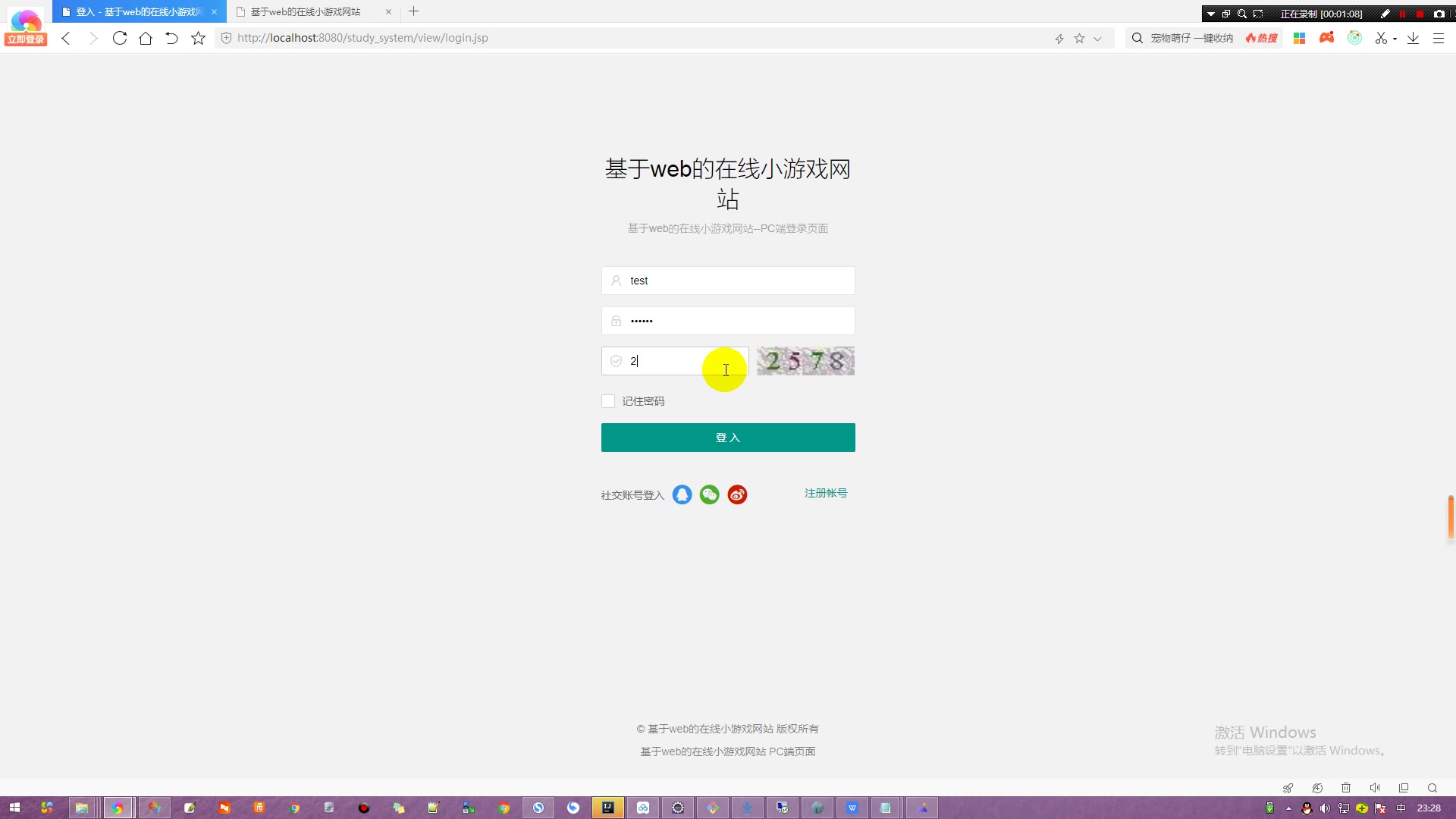Click the captcha code input field

[x=675, y=361]
